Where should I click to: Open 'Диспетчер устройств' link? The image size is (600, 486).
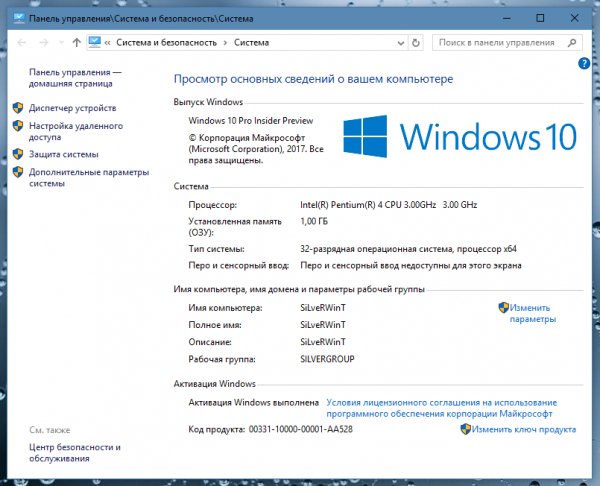[72, 108]
